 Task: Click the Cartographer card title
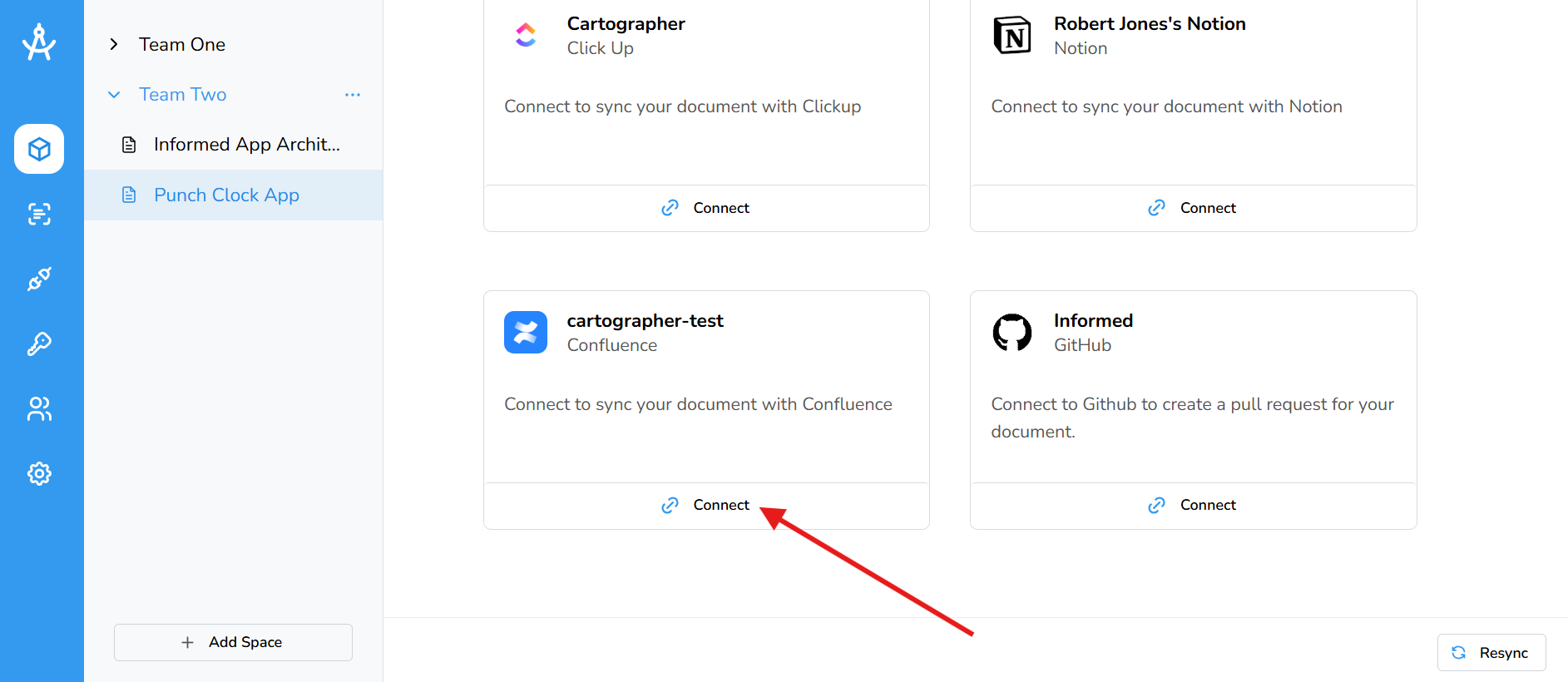pyautogui.click(x=626, y=23)
